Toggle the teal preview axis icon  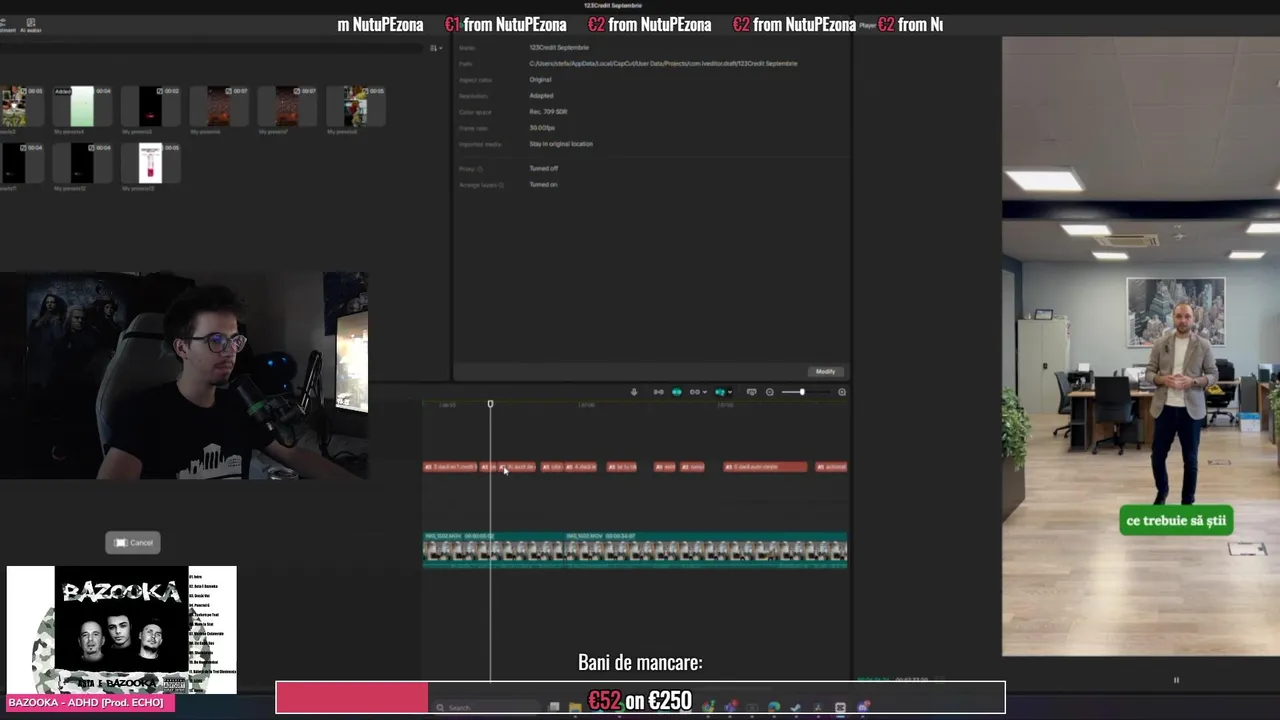point(720,392)
